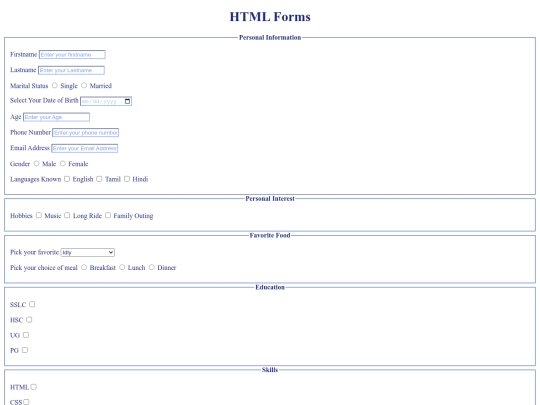Screen dimensions: 540x405
Task: Select the Lunch meal radio button
Action: [122, 267]
